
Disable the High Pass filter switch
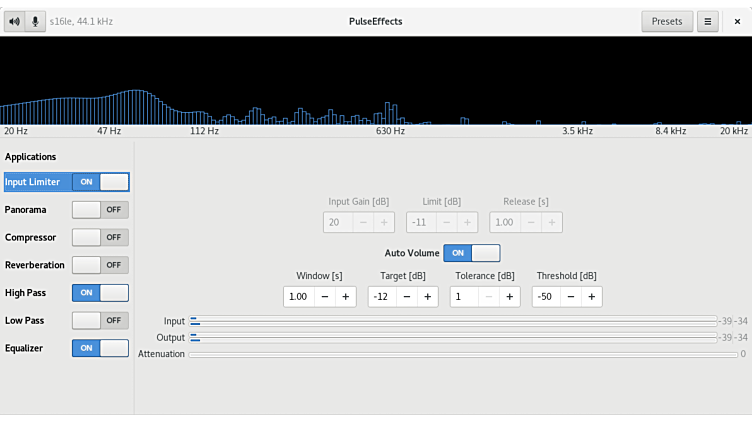pos(100,293)
